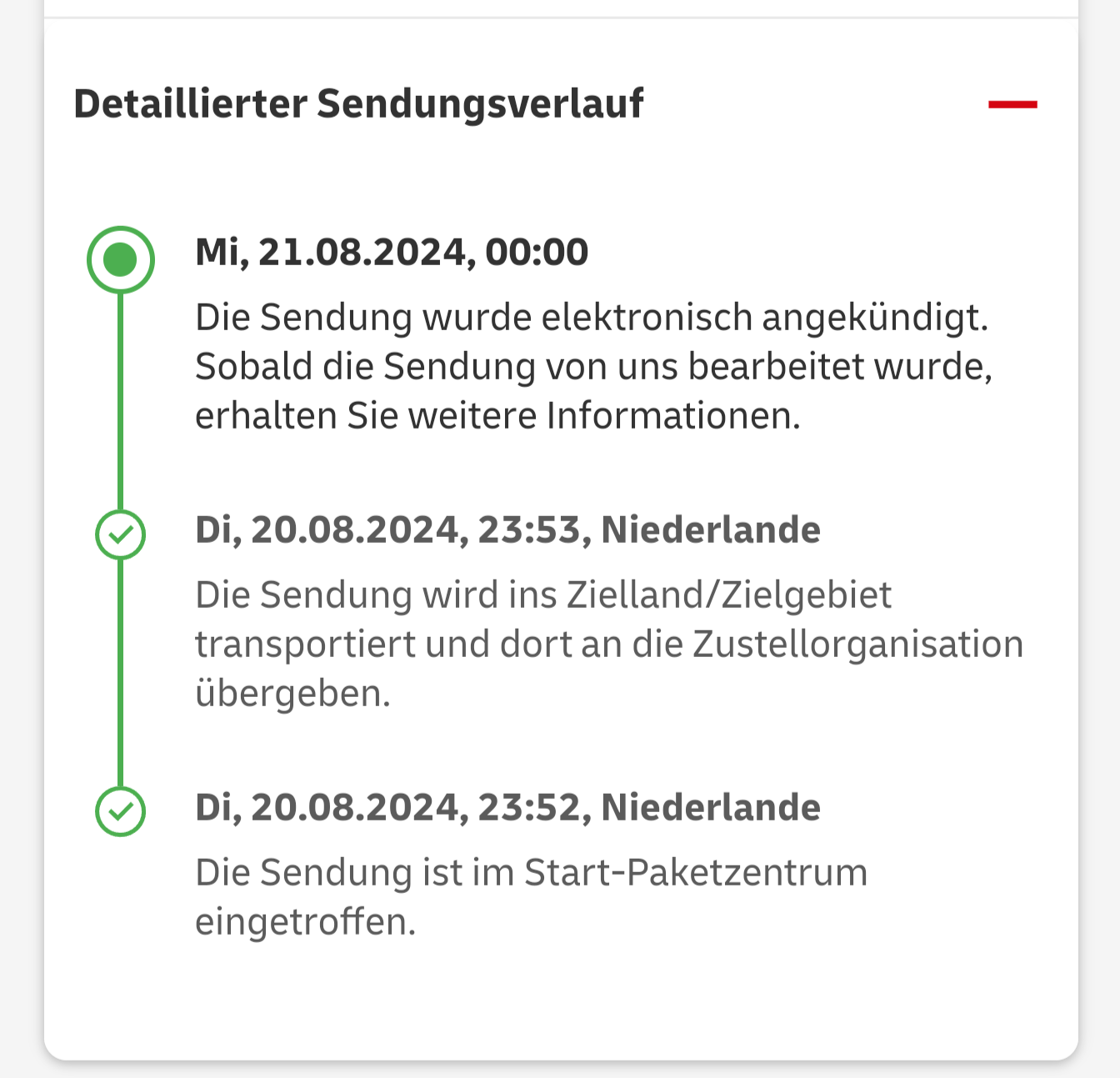Click the word 'eingetroffen.'
The width and height of the screenshot is (1120, 1078).
(305, 922)
